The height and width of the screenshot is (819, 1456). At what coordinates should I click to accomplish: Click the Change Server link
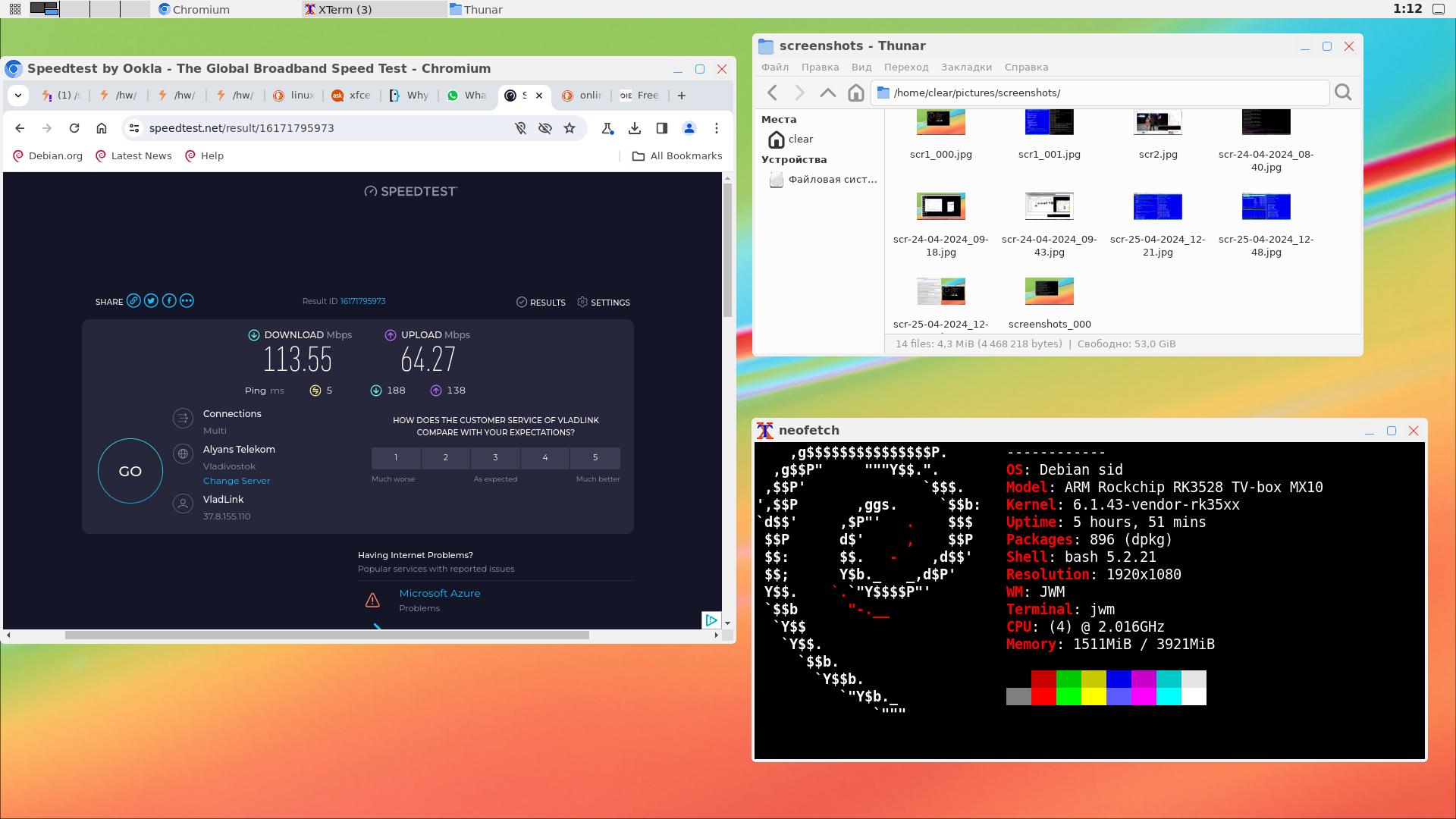pos(237,481)
